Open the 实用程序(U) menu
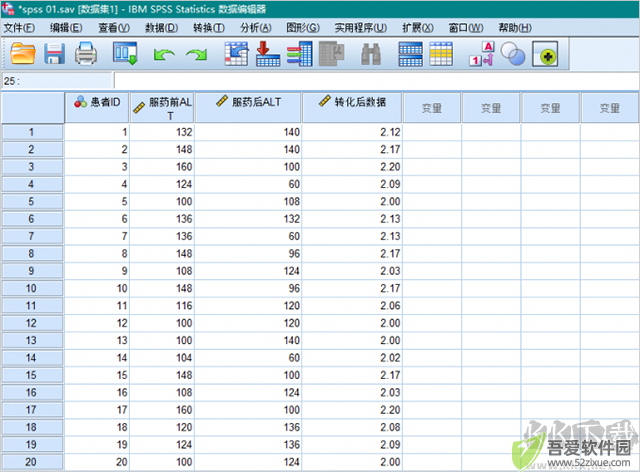The height and width of the screenshot is (472, 640). (x=361, y=28)
